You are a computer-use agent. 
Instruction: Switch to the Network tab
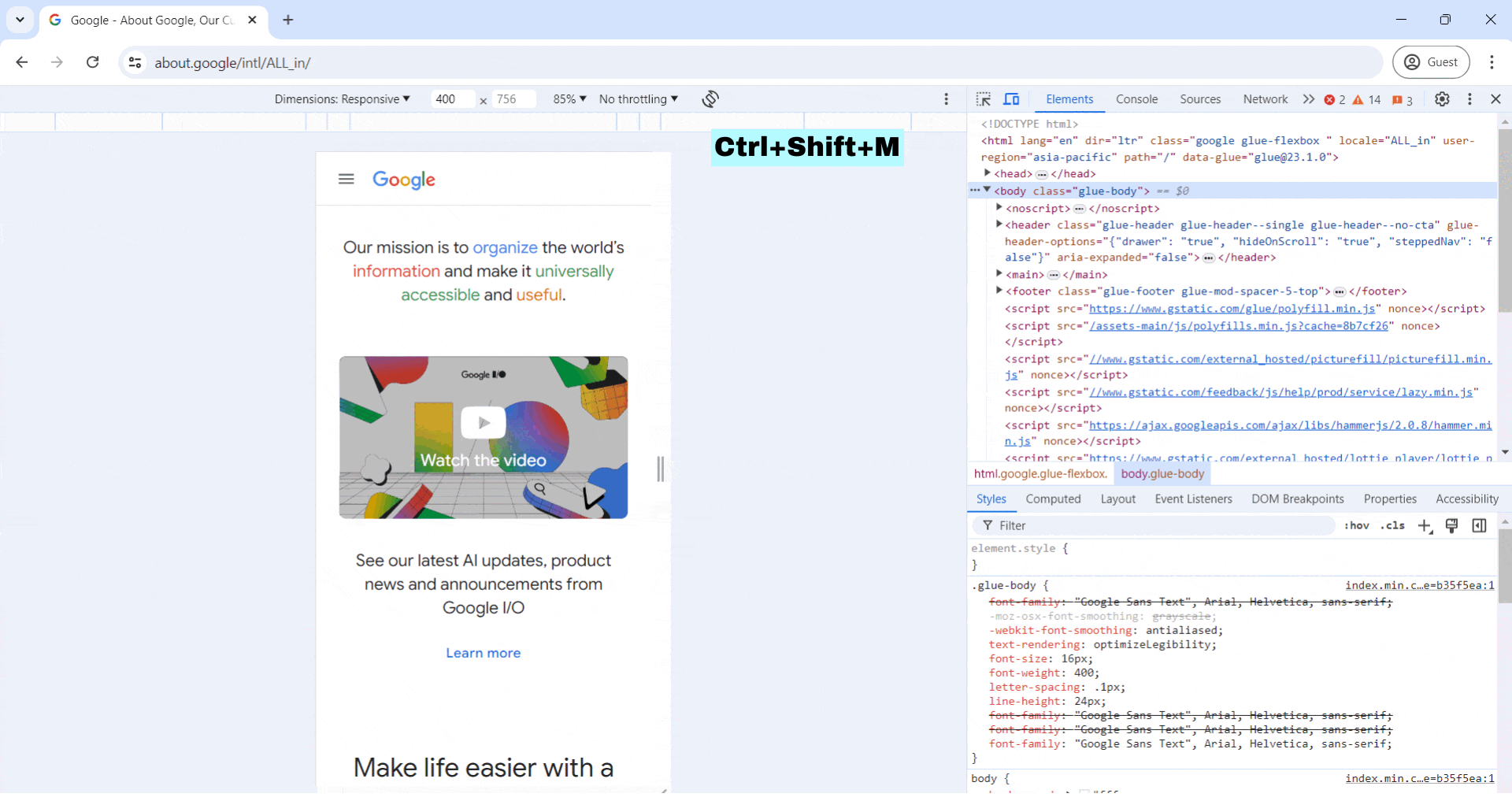[1266, 99]
